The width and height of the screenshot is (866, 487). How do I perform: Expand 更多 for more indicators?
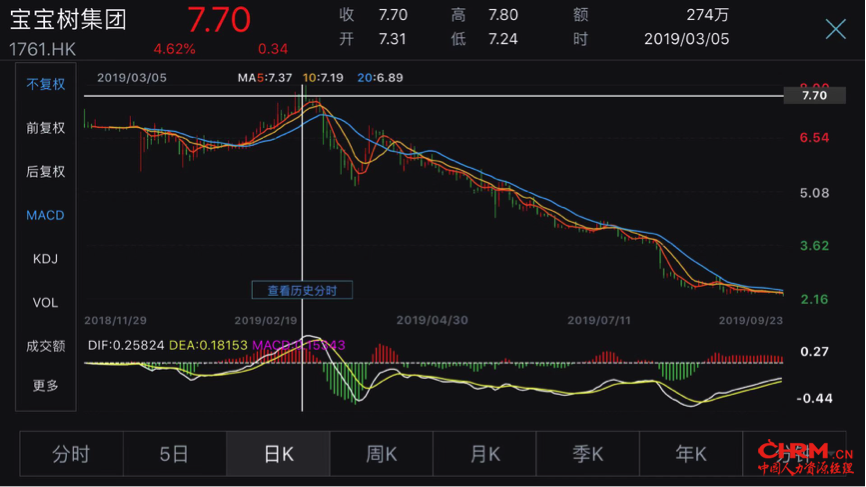pyautogui.click(x=46, y=386)
